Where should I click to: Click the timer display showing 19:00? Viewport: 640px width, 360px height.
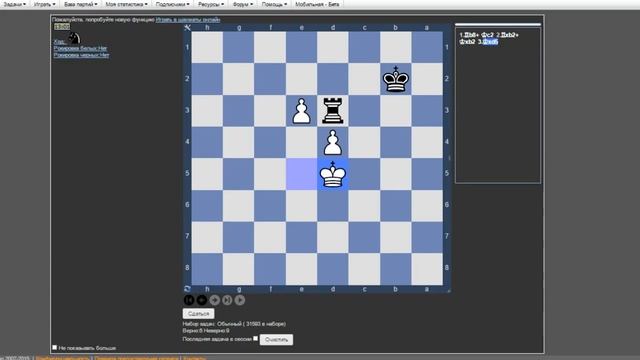(x=62, y=27)
